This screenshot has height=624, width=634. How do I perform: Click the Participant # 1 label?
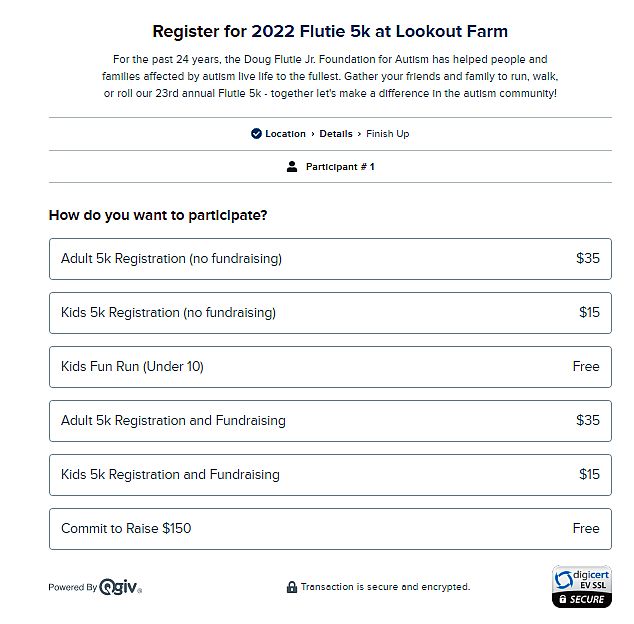[340, 167]
